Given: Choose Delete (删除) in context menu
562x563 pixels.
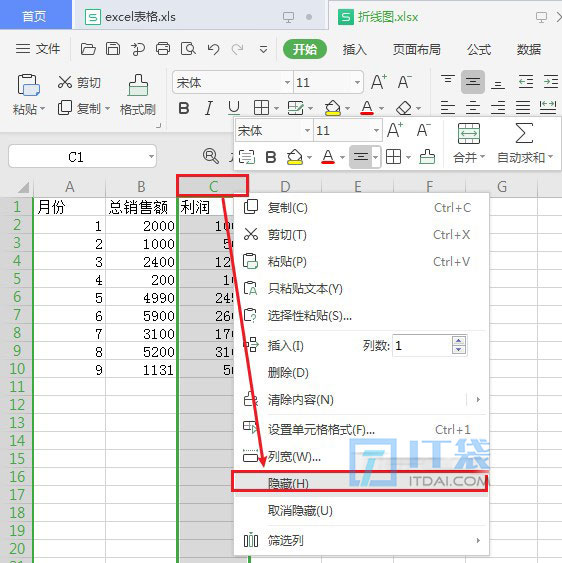Looking at the screenshot, I should (x=361, y=373).
